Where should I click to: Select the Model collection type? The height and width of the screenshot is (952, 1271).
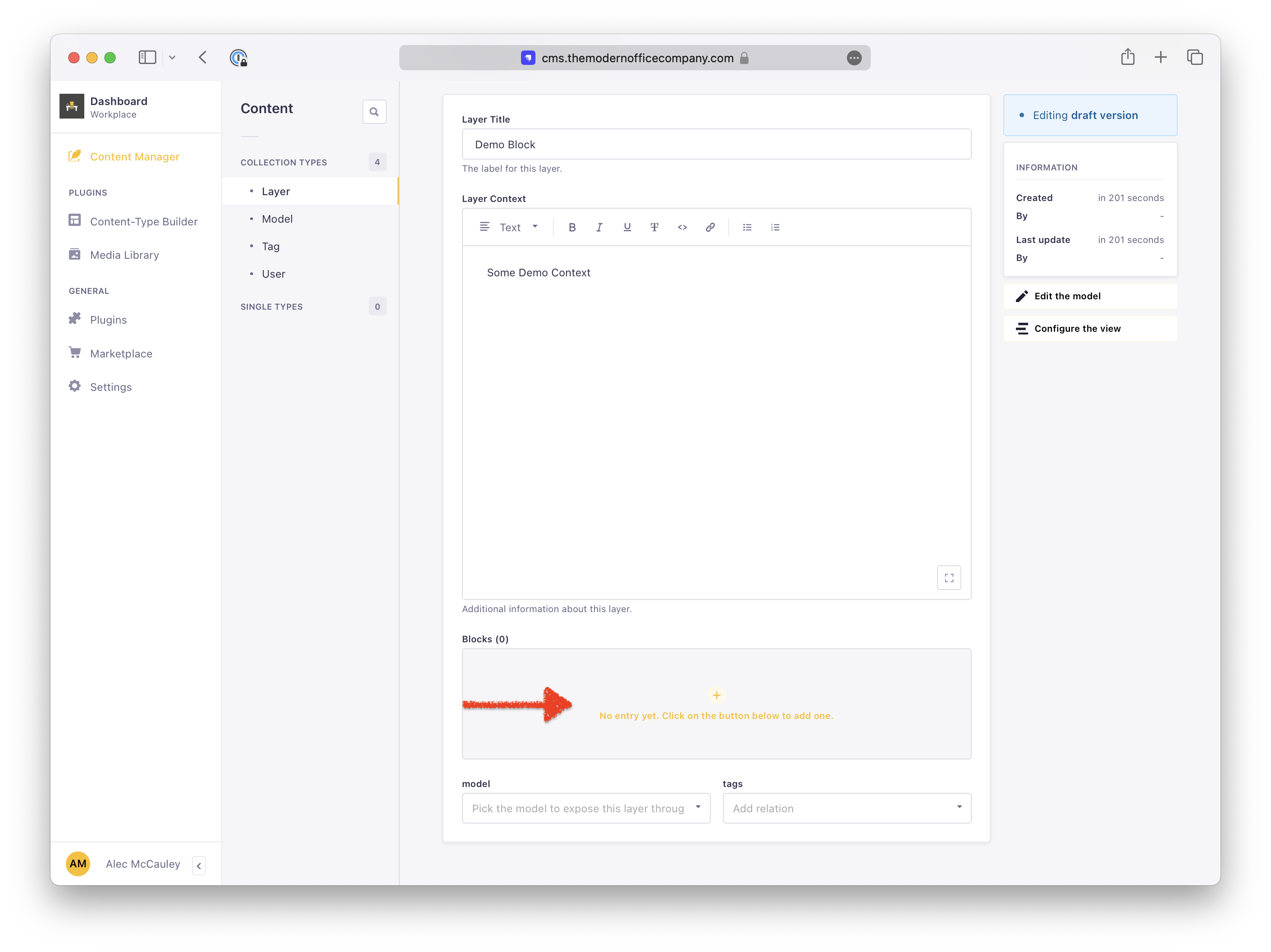pos(277,219)
